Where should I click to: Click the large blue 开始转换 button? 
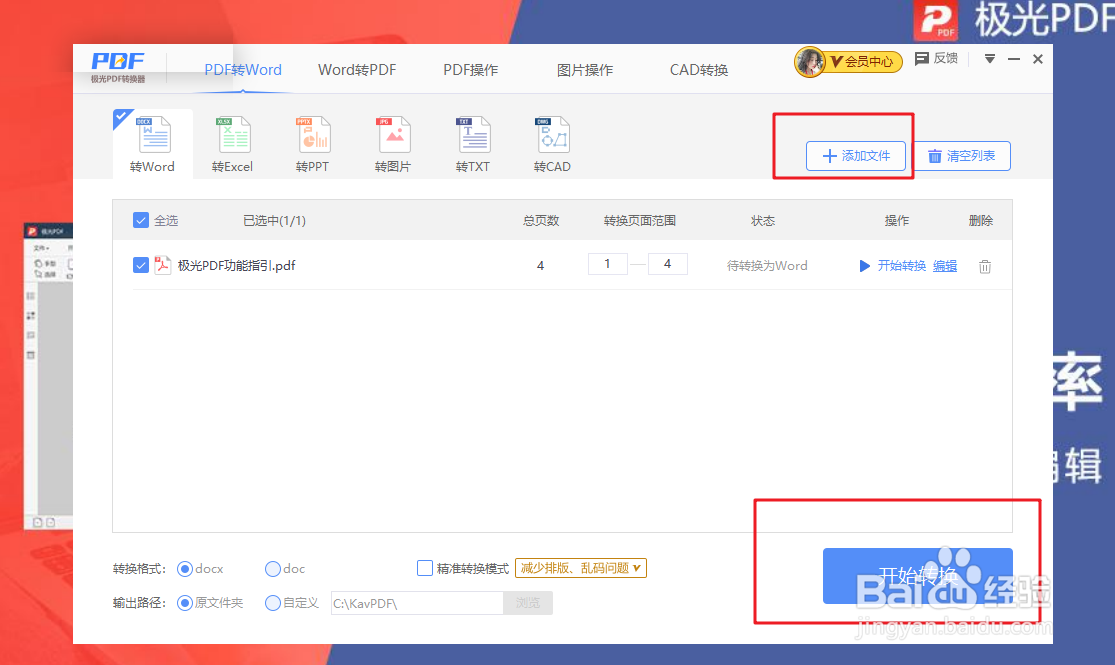[x=917, y=576]
